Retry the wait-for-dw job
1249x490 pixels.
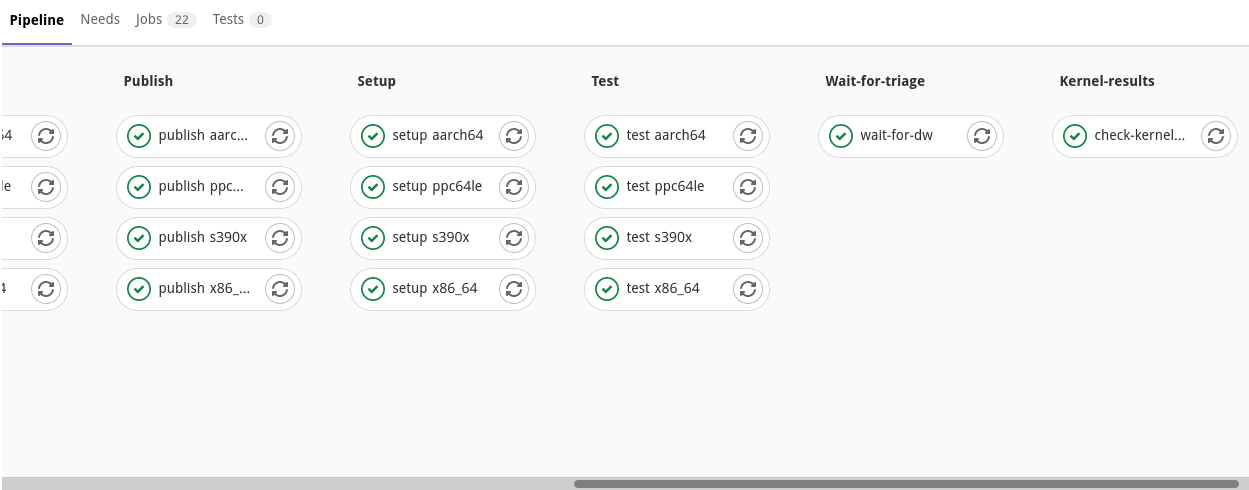tap(982, 136)
